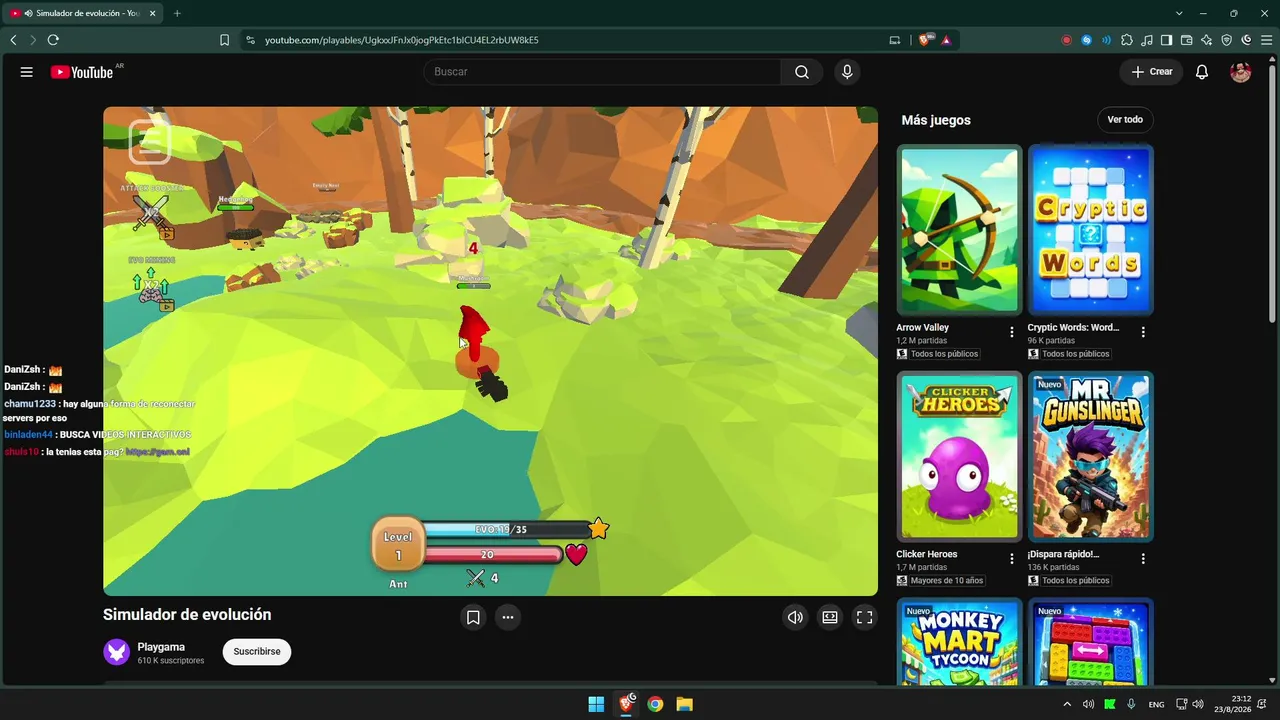Click the magnifier search button

click(x=802, y=72)
